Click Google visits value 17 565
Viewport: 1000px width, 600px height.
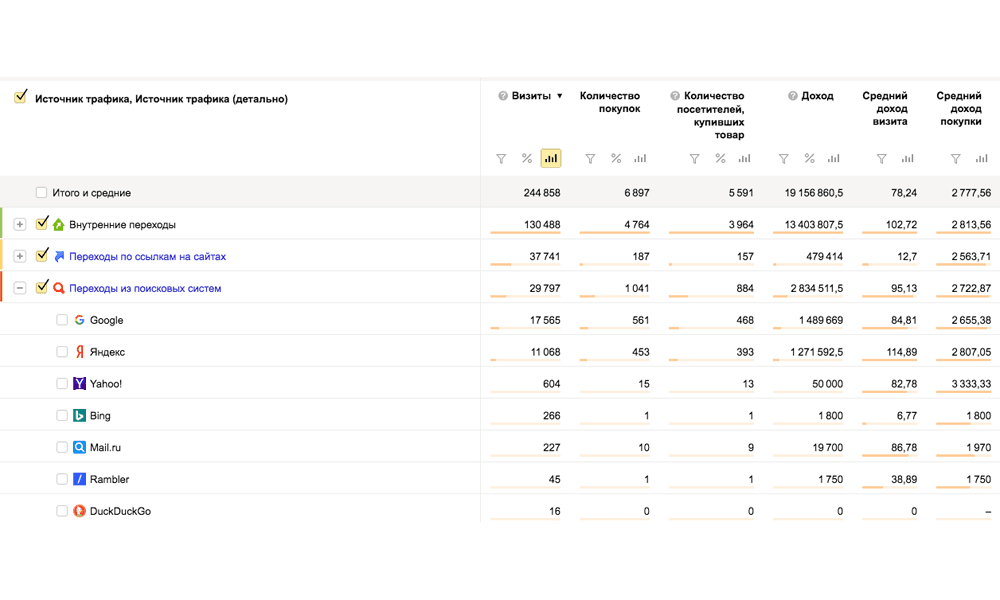pos(545,320)
